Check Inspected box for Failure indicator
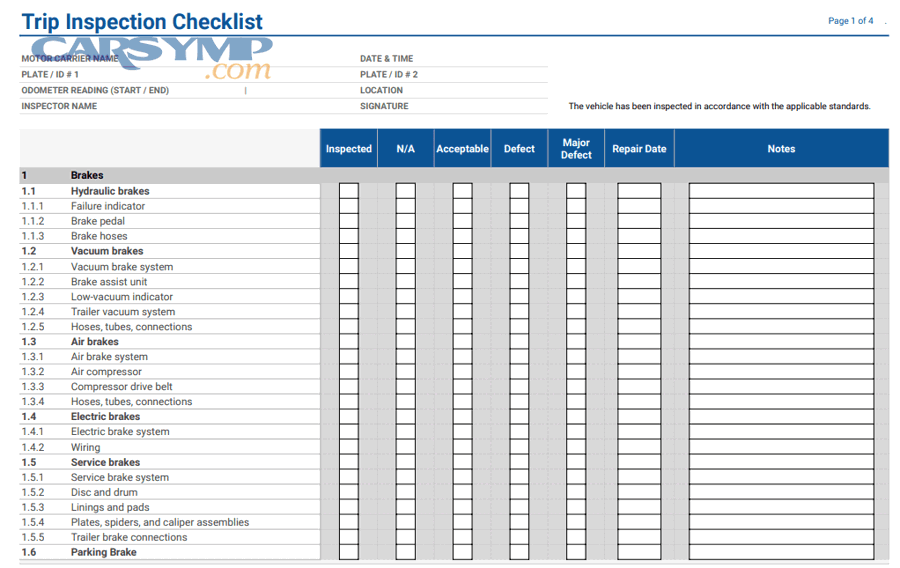Image resolution: width=900 pixels, height=568 pixels. (x=348, y=206)
